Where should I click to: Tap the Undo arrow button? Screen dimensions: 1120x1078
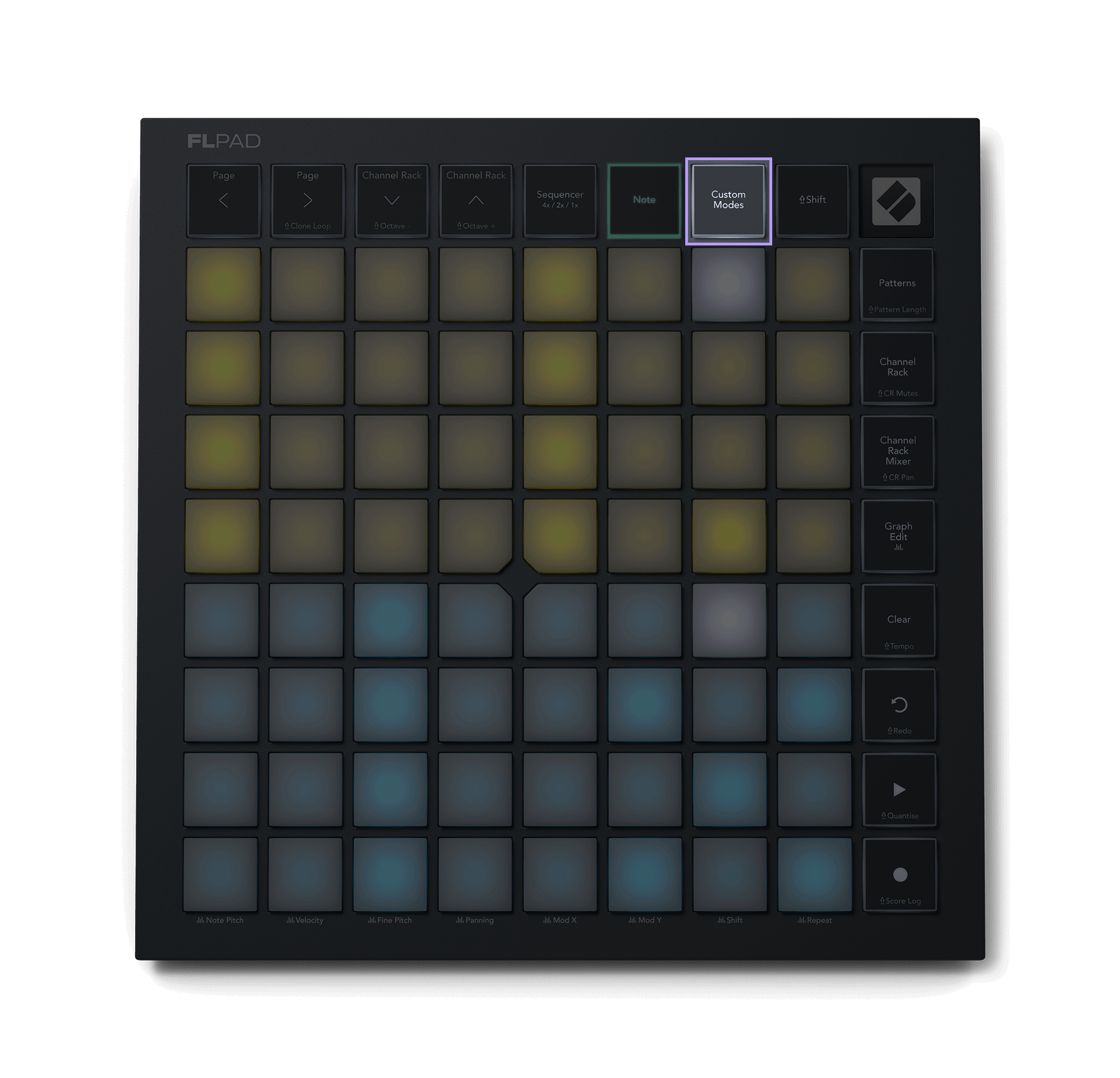tap(899, 706)
